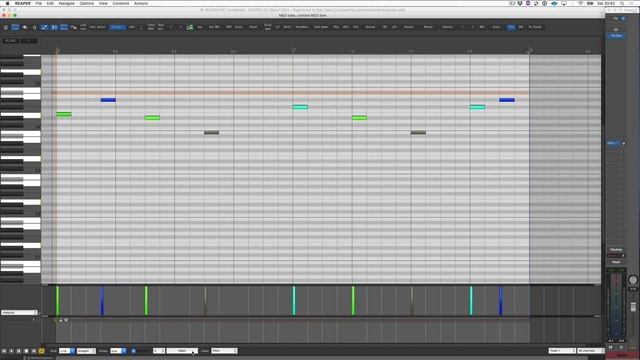Click the play transport button

click(x=11, y=351)
